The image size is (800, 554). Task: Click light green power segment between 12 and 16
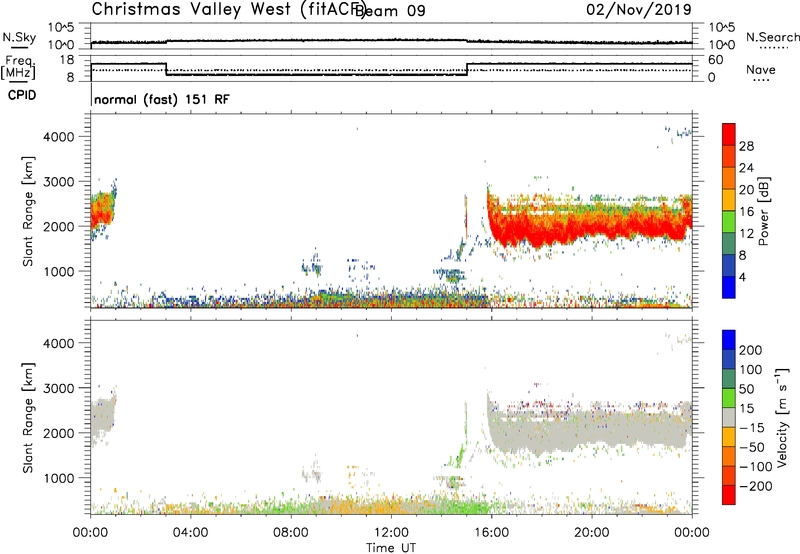729,222
